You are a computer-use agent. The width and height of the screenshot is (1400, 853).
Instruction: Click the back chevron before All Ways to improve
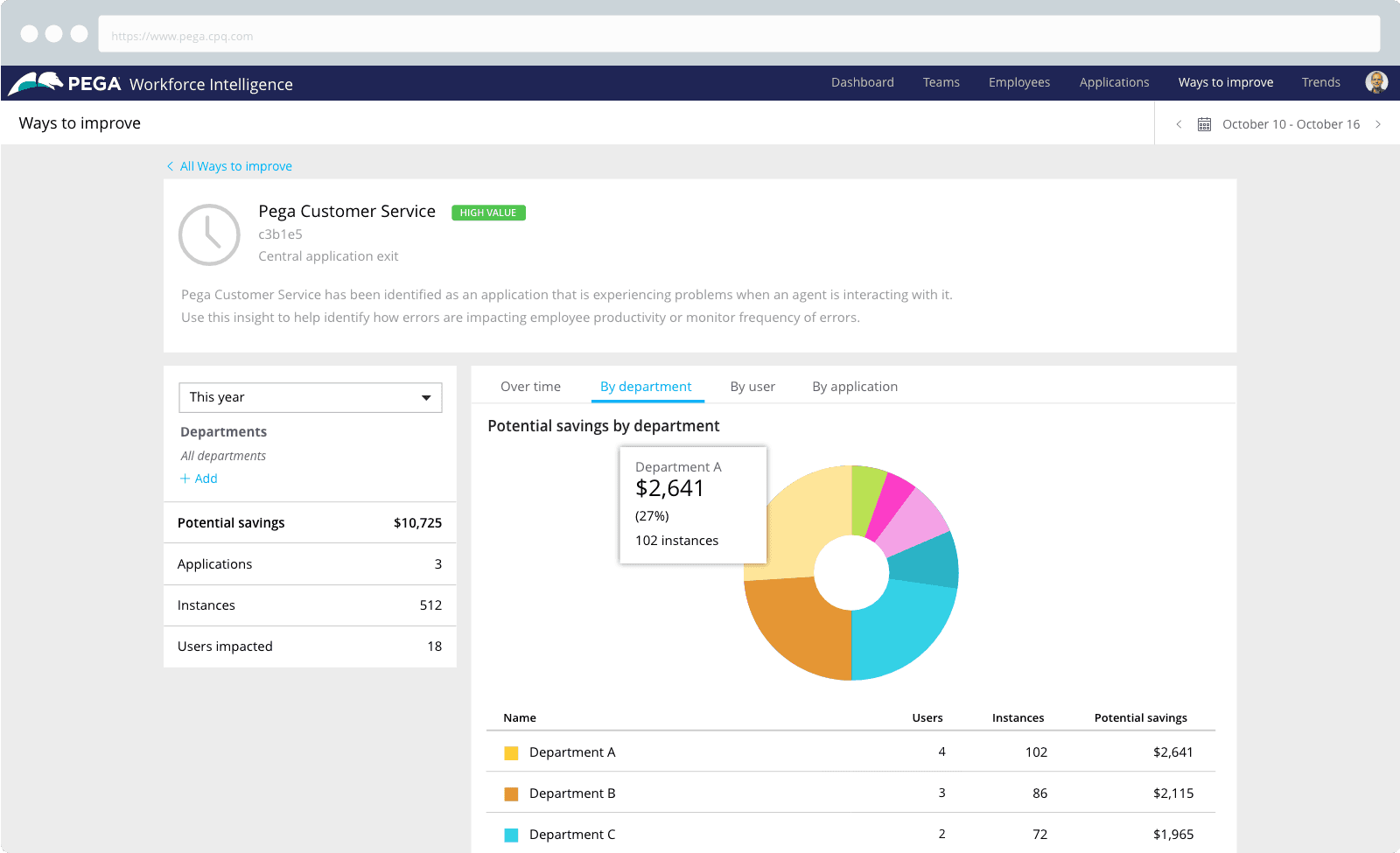pos(170,166)
